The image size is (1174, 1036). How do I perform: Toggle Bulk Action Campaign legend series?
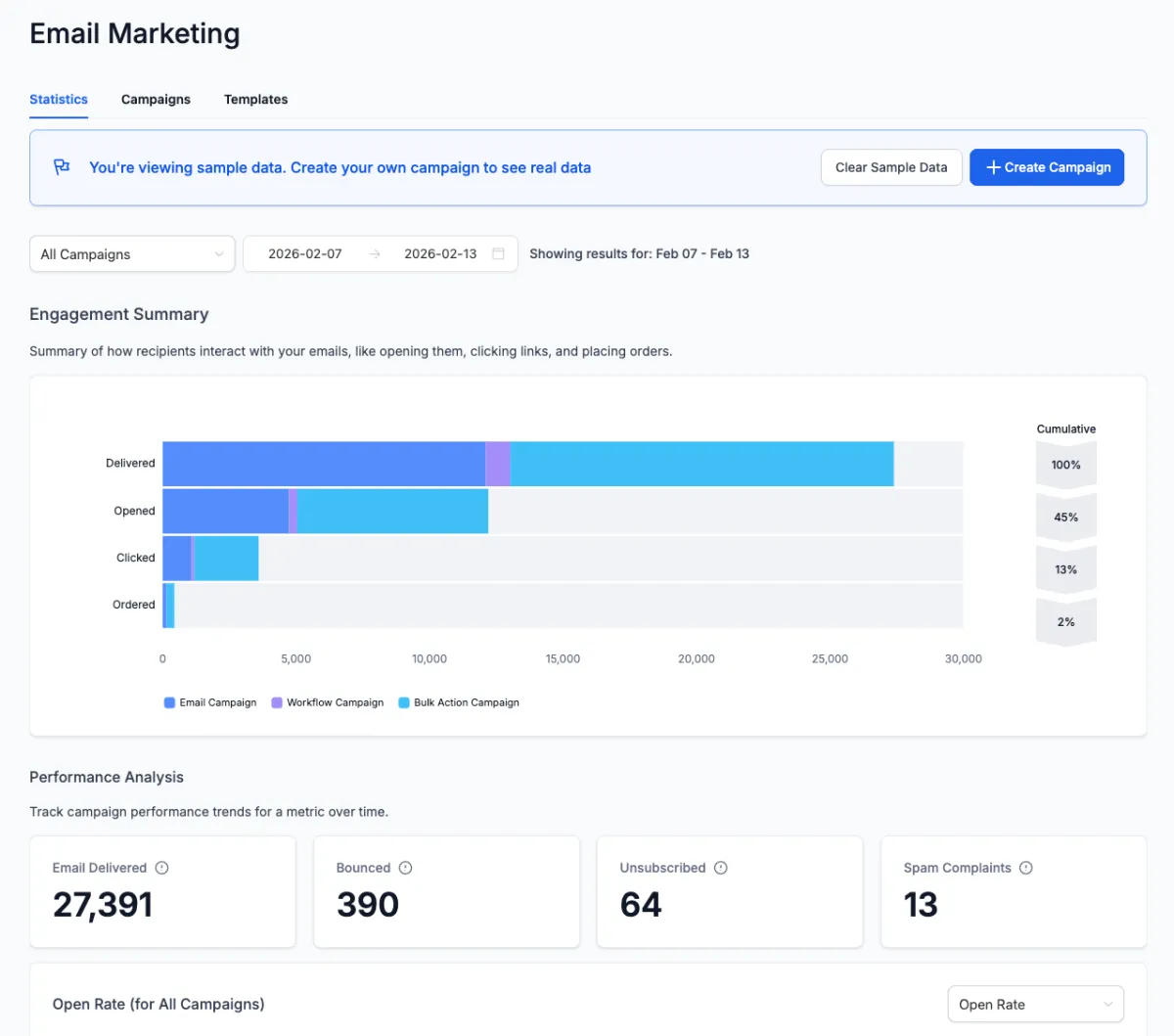point(459,702)
